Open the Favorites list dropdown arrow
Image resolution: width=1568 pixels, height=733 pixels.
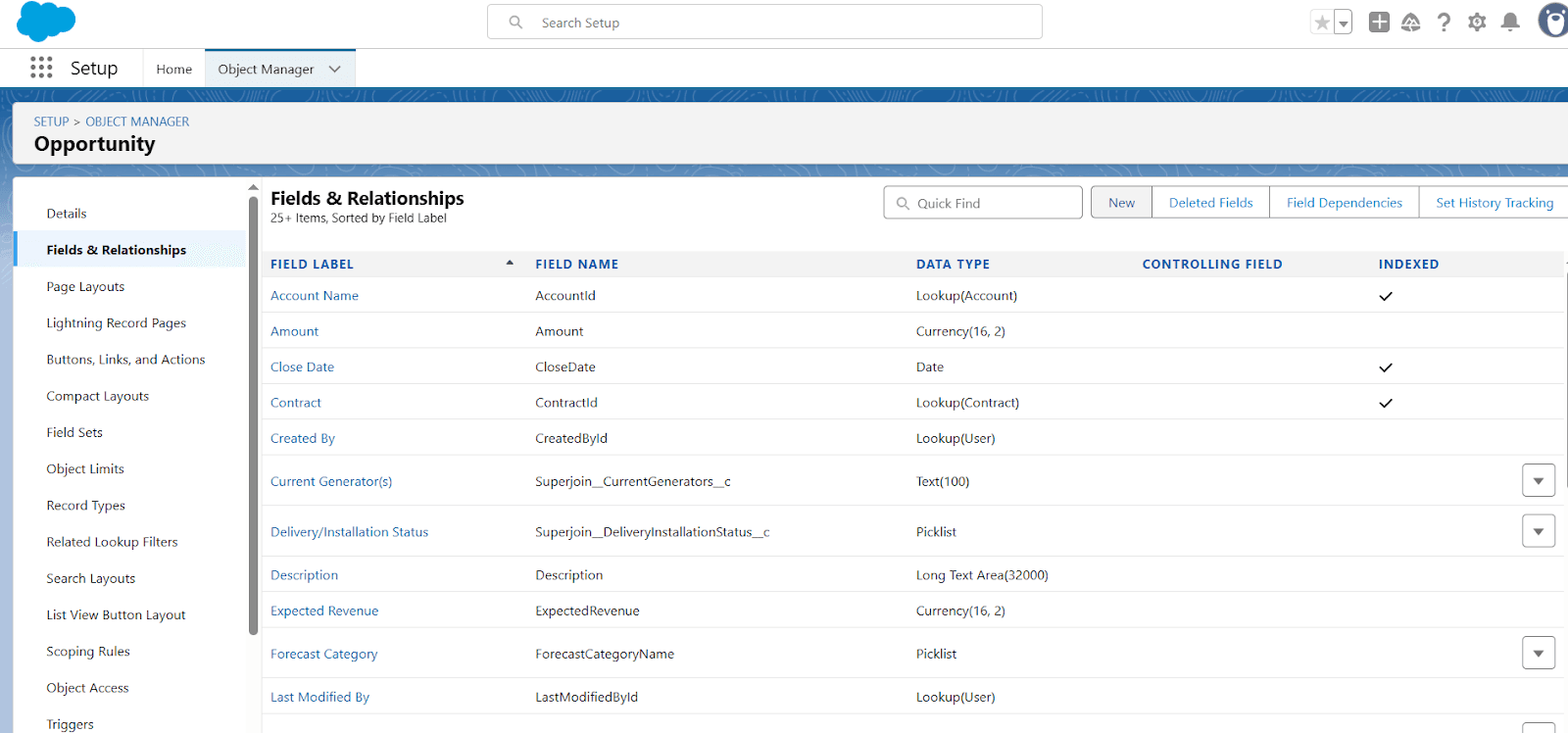(x=1344, y=23)
